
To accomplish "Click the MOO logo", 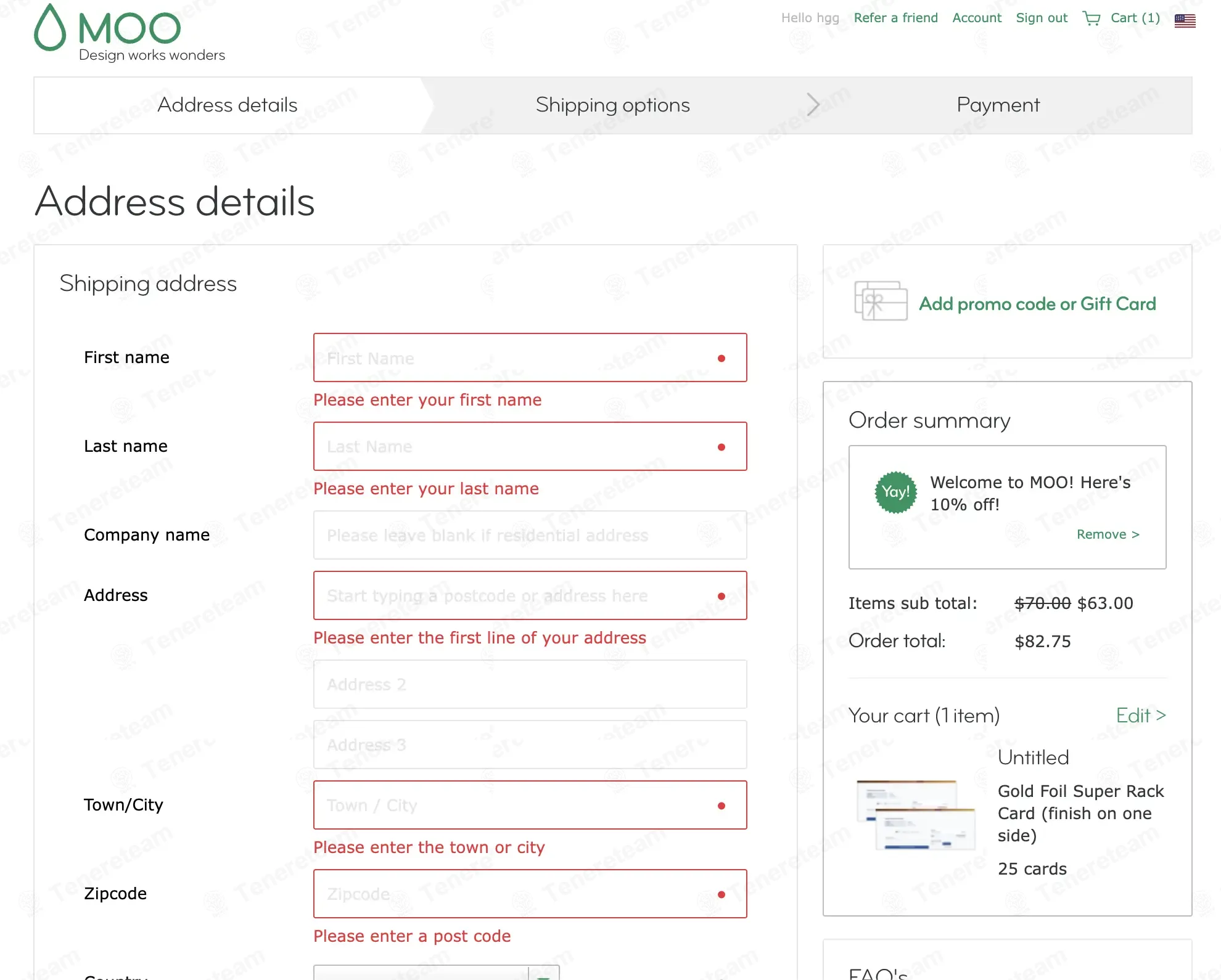I will [129, 33].
